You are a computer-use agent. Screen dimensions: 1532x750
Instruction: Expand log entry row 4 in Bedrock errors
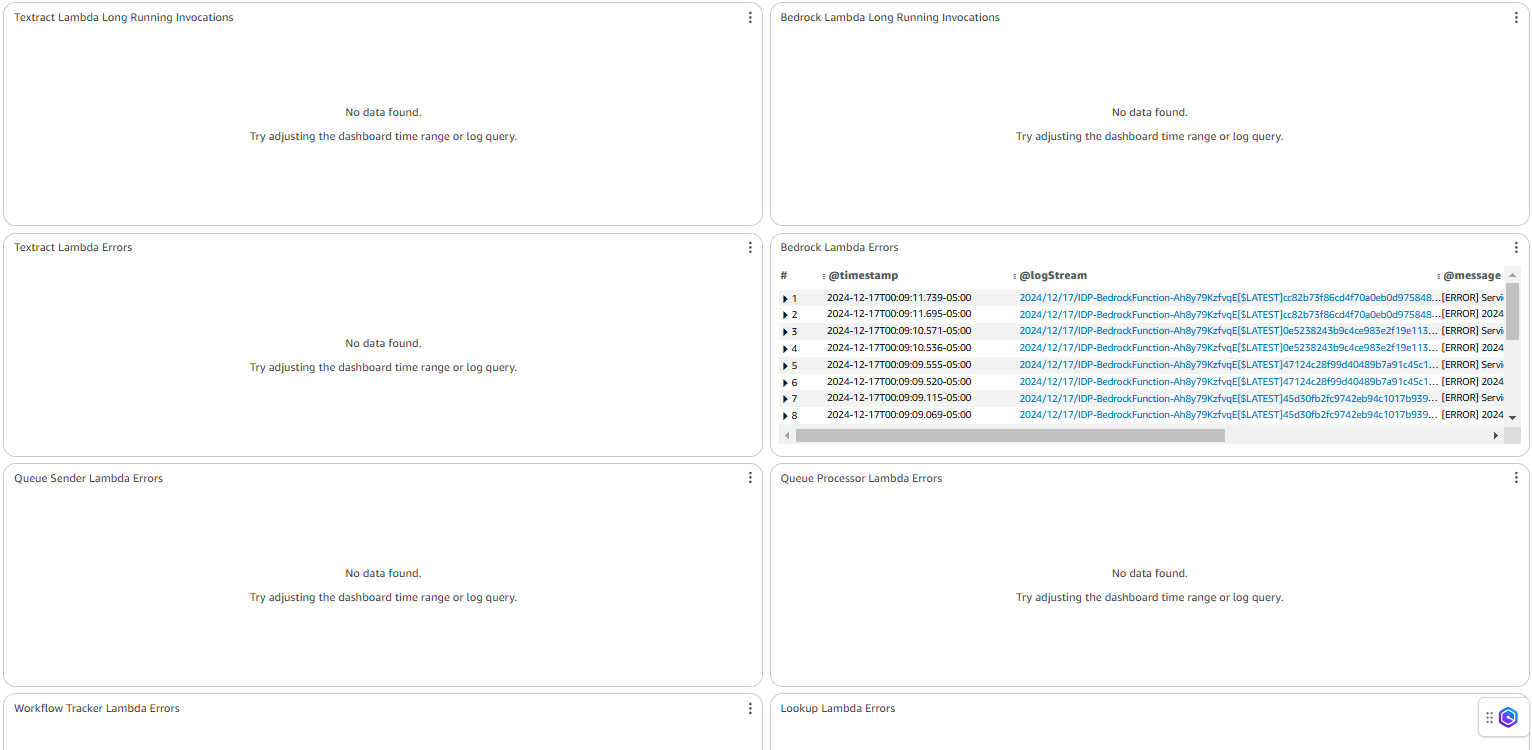tap(784, 347)
